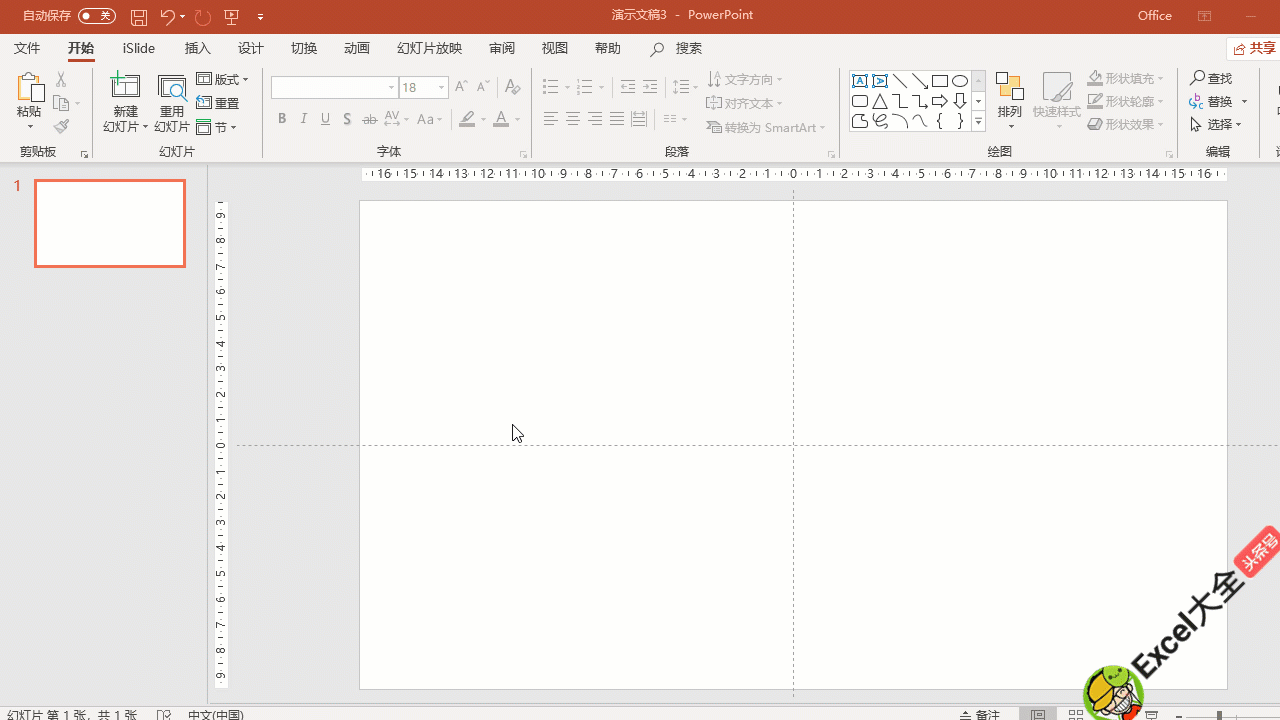Toggle the AutoSave (自动保存) switch
This screenshot has height=720, width=1280.
coord(97,16)
